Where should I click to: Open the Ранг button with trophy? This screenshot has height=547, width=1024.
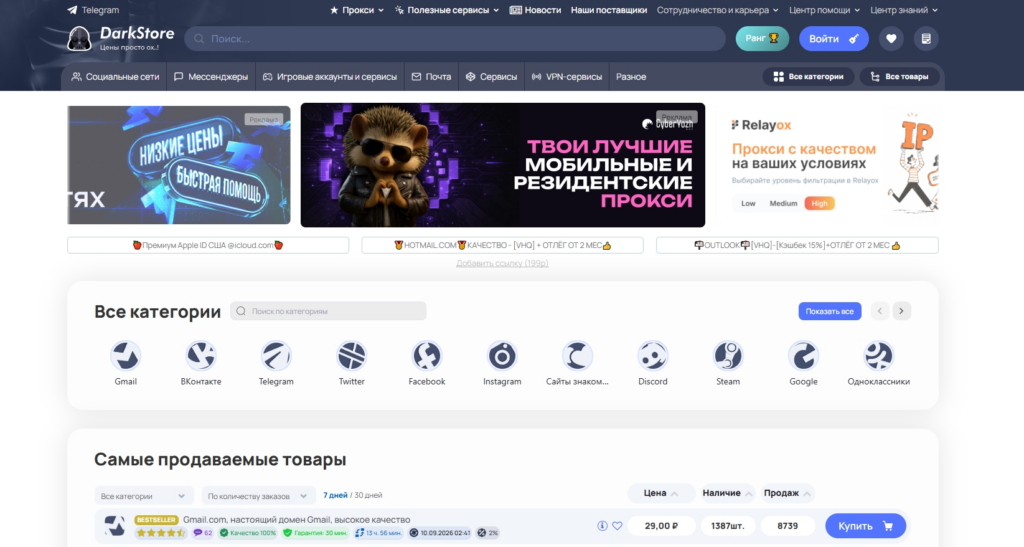coord(762,39)
